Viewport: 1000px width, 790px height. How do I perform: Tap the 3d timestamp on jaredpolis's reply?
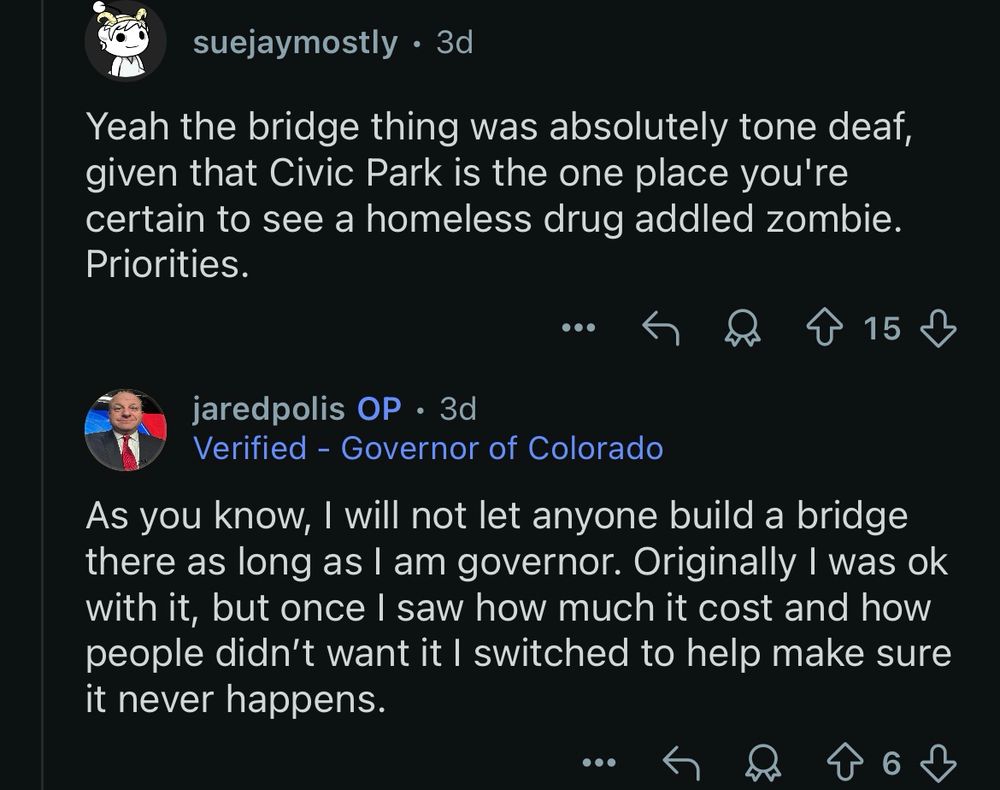click(x=458, y=409)
